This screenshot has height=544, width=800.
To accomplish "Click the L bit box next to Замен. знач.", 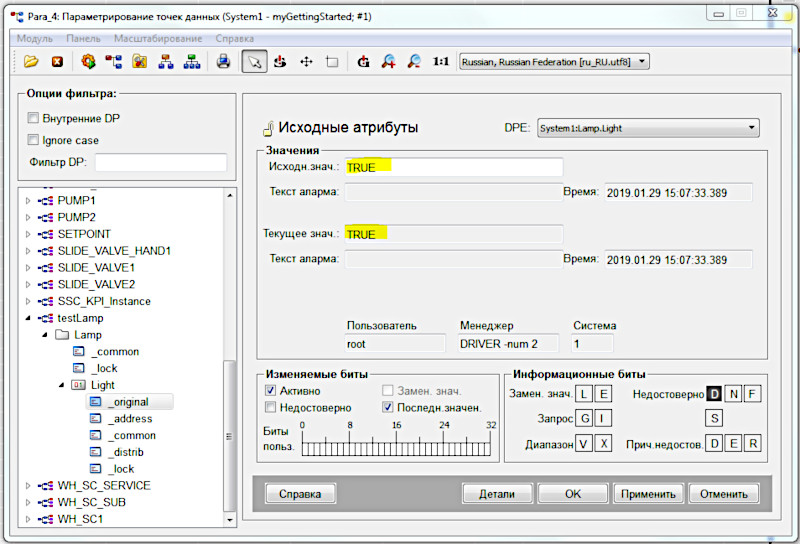I will point(584,393).
